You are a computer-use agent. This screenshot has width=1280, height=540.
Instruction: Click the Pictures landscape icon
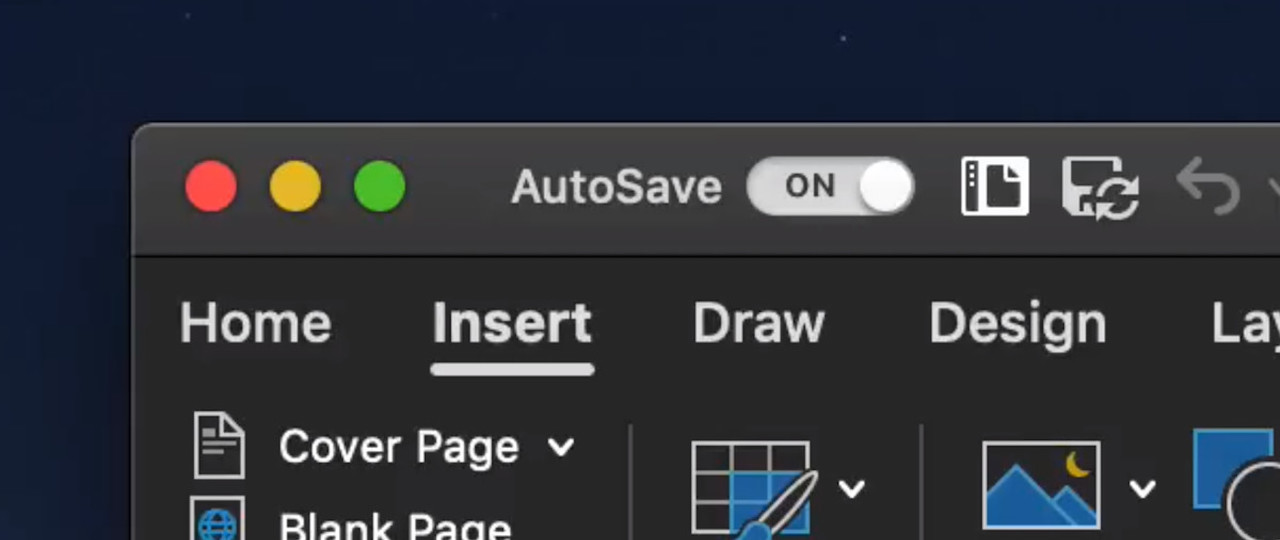tap(1041, 485)
